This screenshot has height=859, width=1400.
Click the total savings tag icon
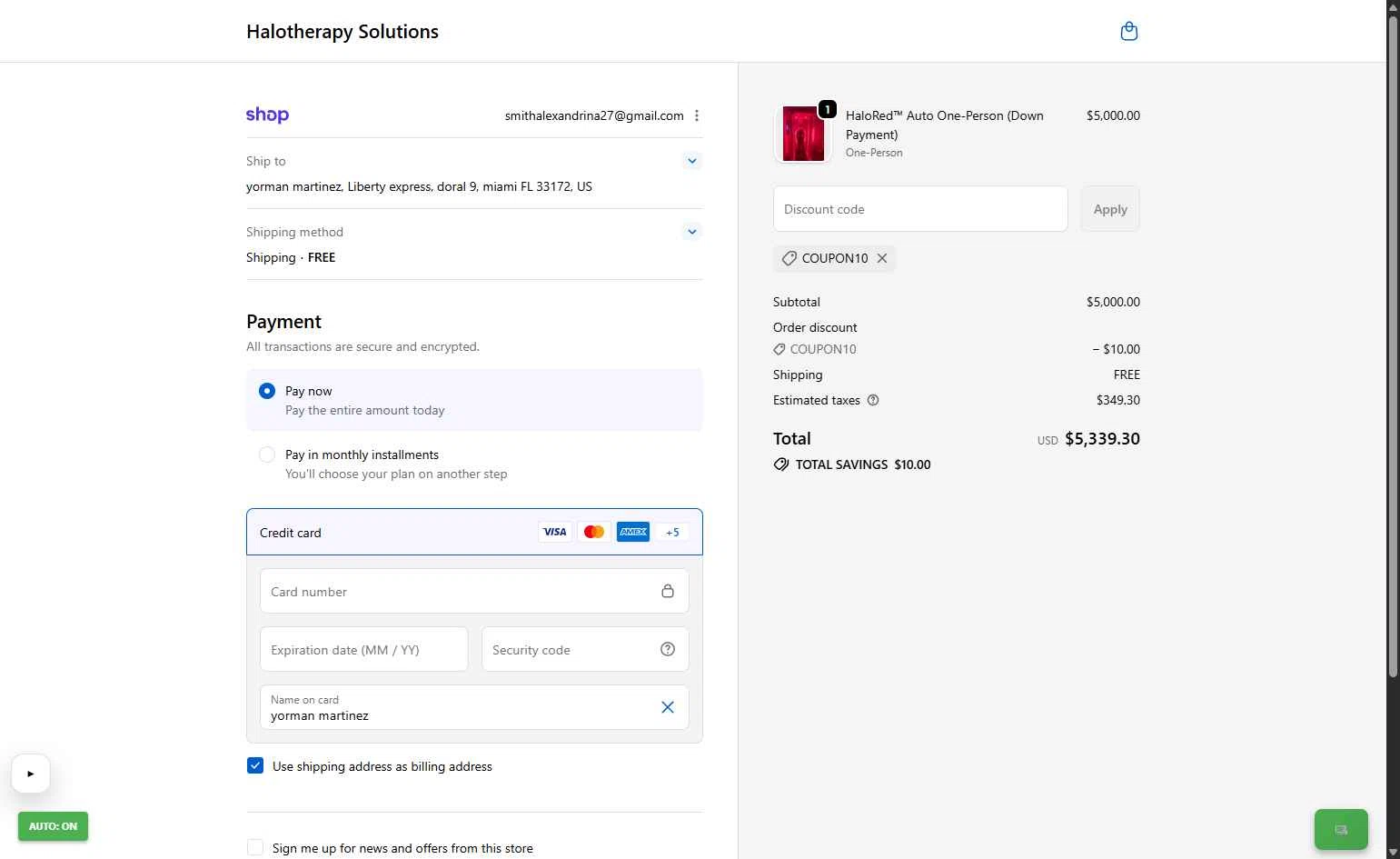(x=781, y=464)
